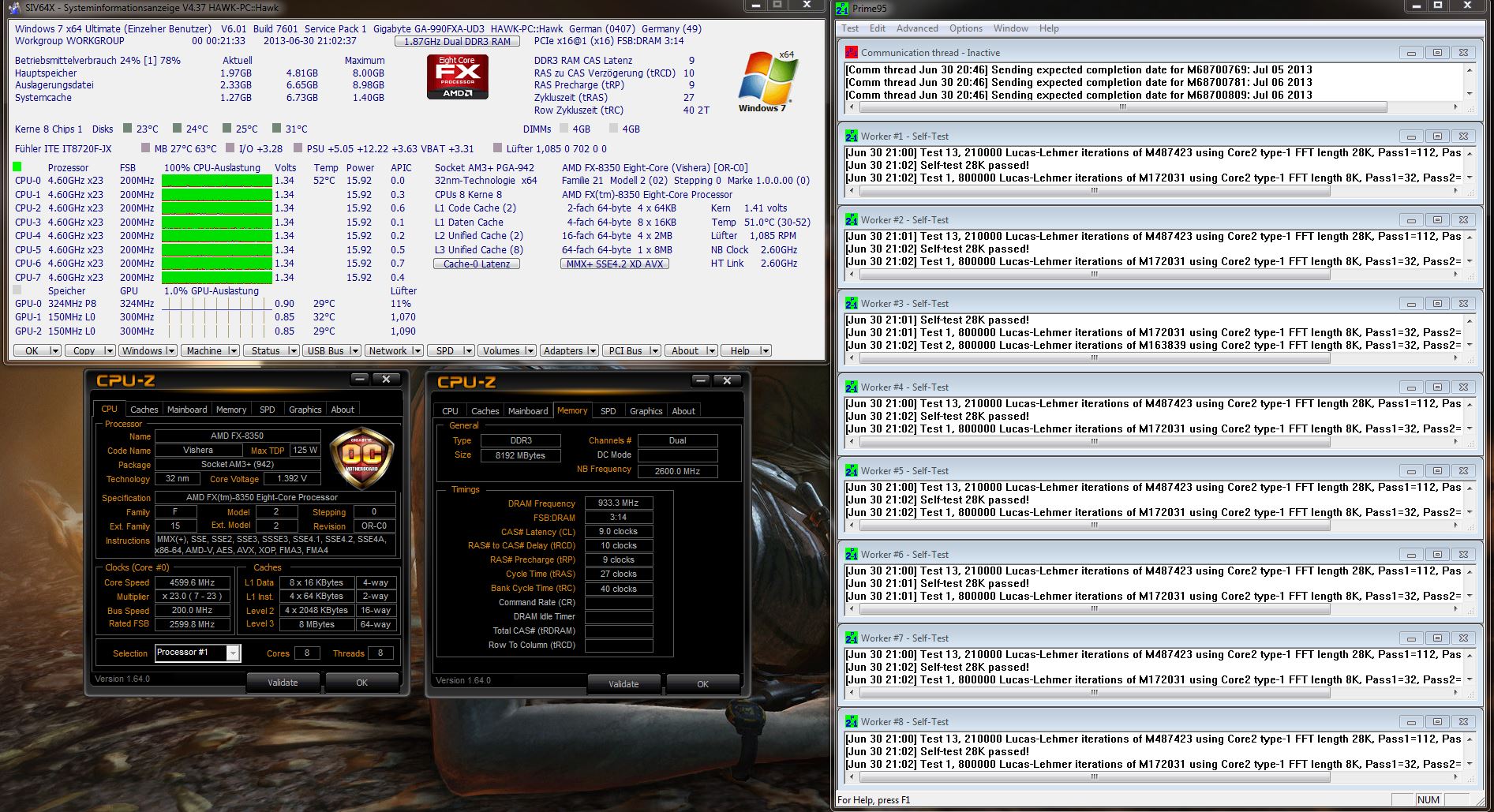Expand the Machine button dropdown arrow
Screen dimensions: 1494x812
coord(233,350)
